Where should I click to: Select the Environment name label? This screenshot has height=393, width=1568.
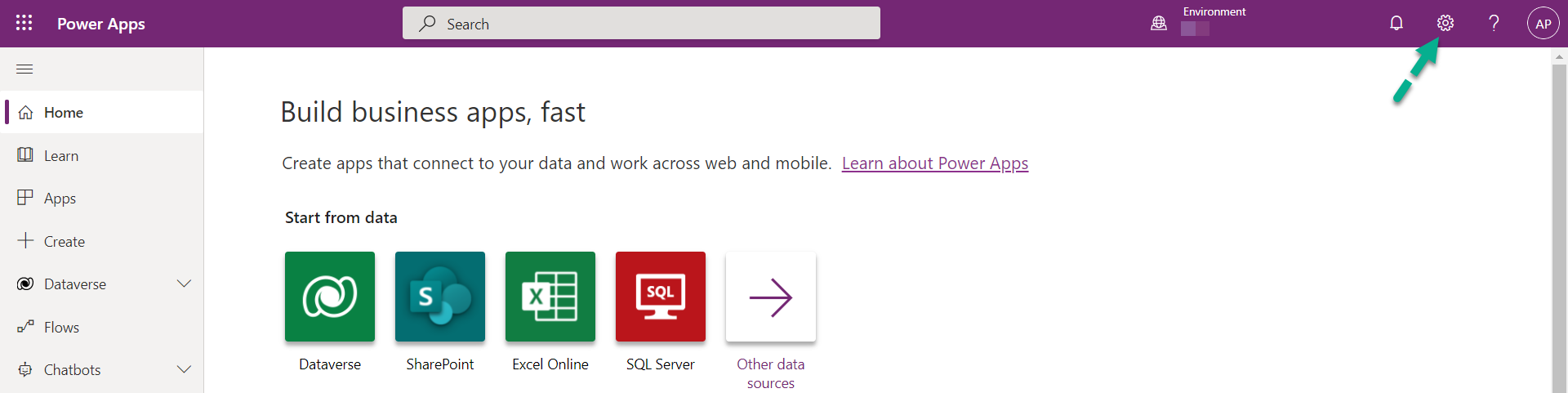tap(1214, 11)
